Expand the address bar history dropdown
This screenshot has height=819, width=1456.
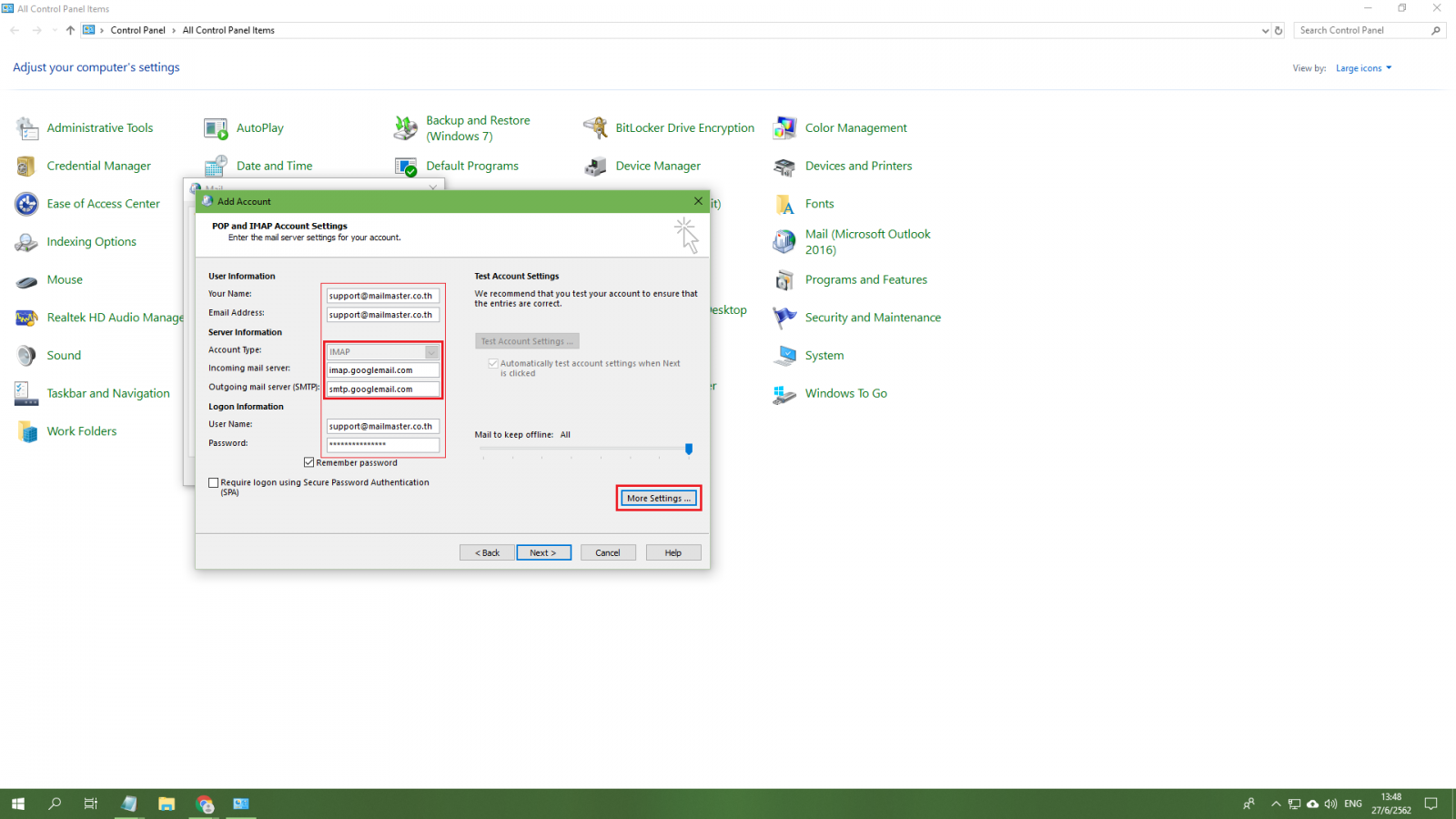pyautogui.click(x=1265, y=31)
